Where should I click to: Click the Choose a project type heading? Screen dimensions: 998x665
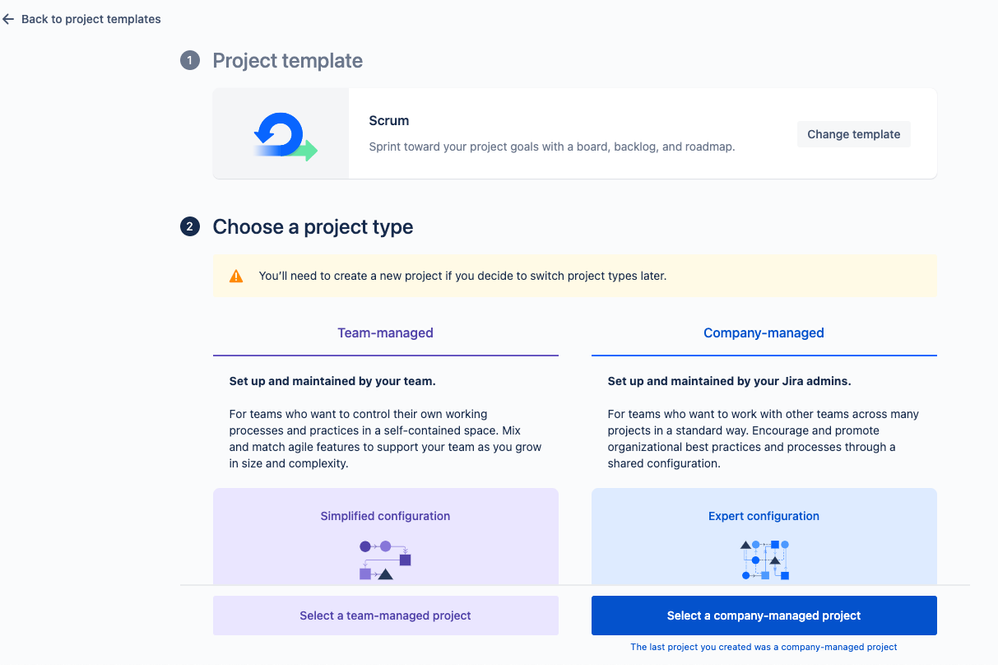(313, 227)
